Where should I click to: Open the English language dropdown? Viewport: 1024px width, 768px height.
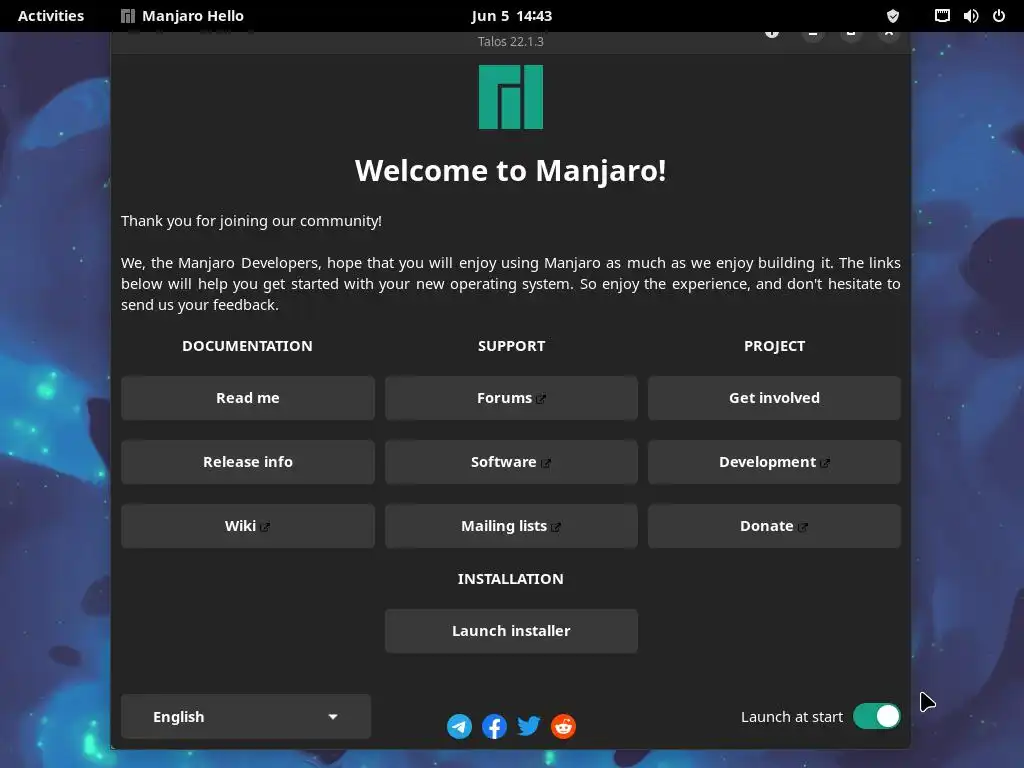(246, 716)
